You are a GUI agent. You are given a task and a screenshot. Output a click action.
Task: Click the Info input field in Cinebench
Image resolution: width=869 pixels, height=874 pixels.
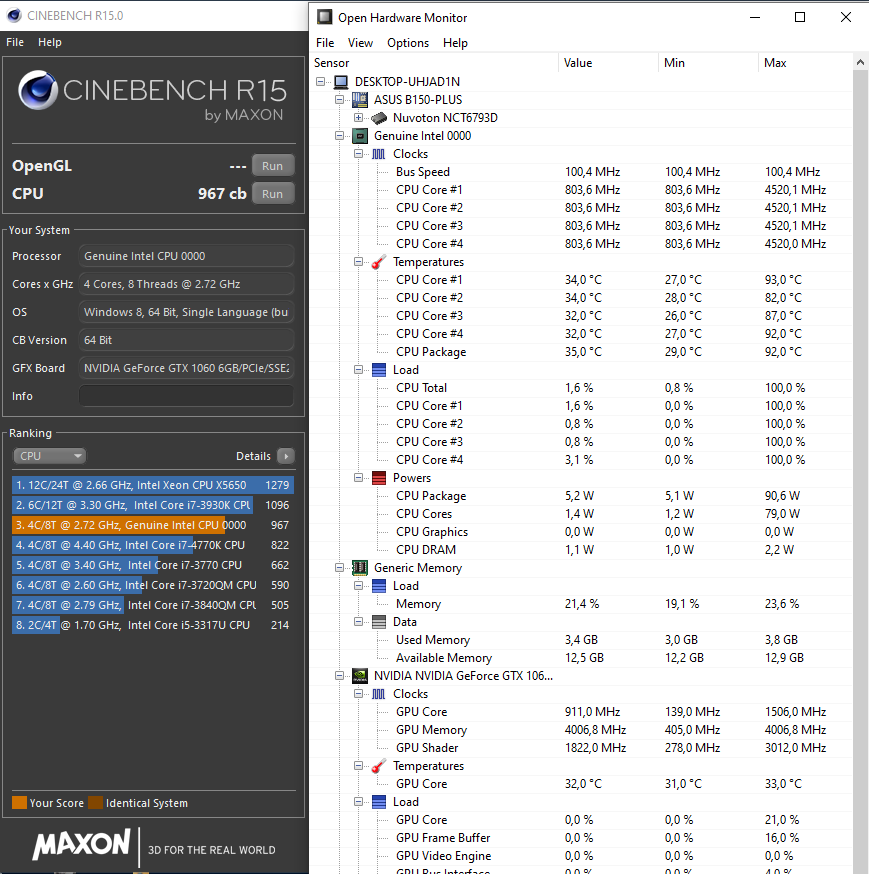(x=186, y=396)
